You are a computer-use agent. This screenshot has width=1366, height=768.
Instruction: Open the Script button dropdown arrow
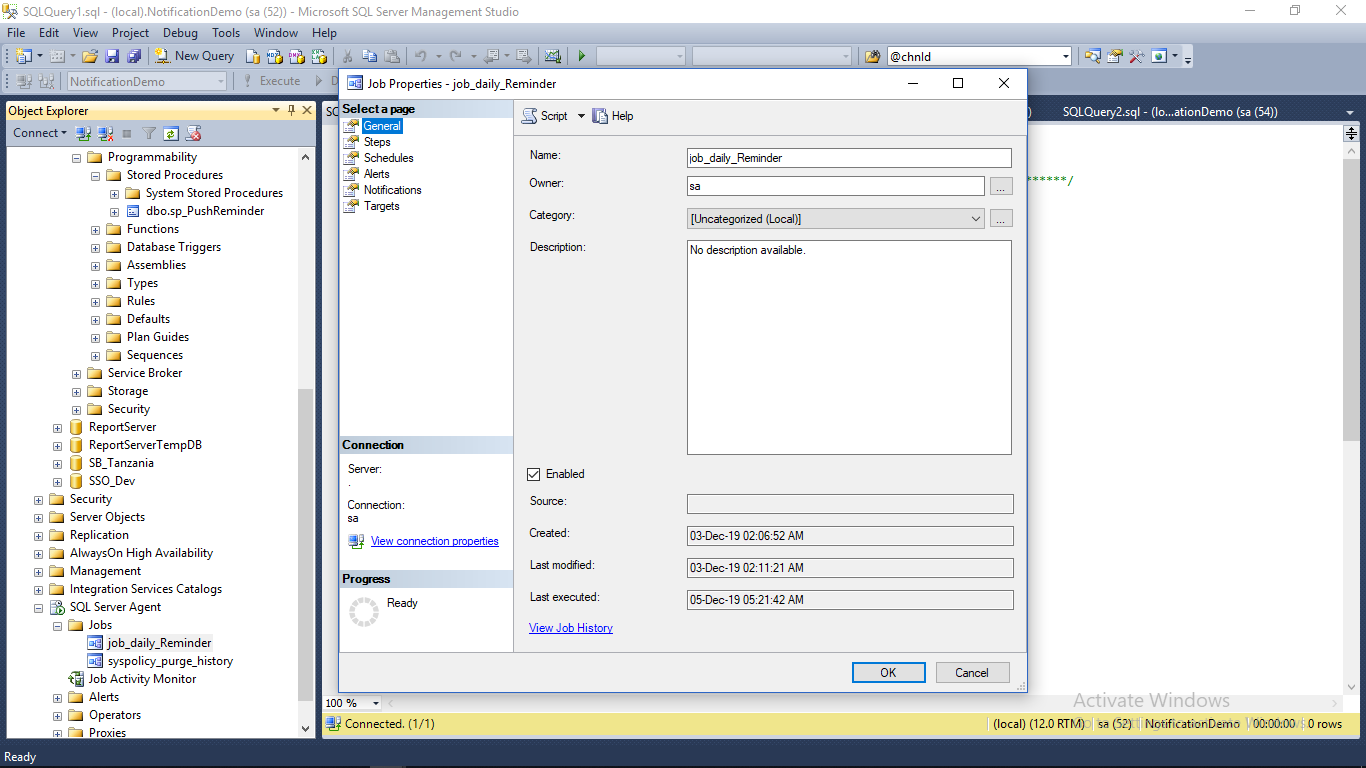tap(581, 116)
